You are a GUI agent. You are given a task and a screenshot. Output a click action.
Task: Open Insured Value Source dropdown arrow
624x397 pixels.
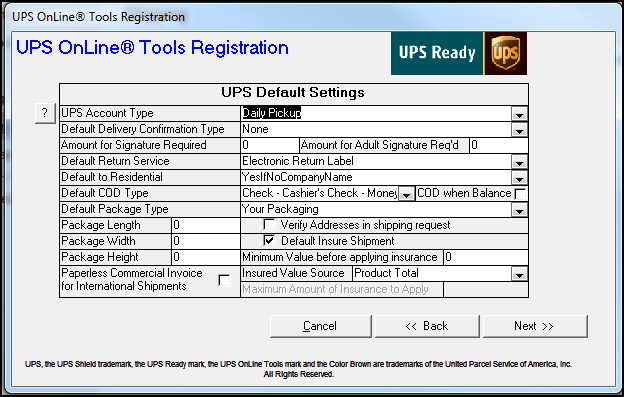click(x=519, y=274)
